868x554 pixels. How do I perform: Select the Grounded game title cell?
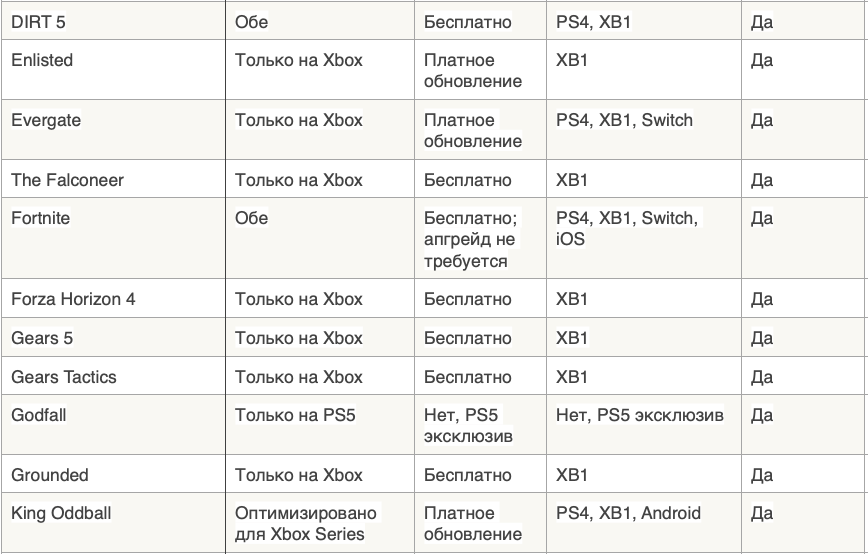coord(50,475)
